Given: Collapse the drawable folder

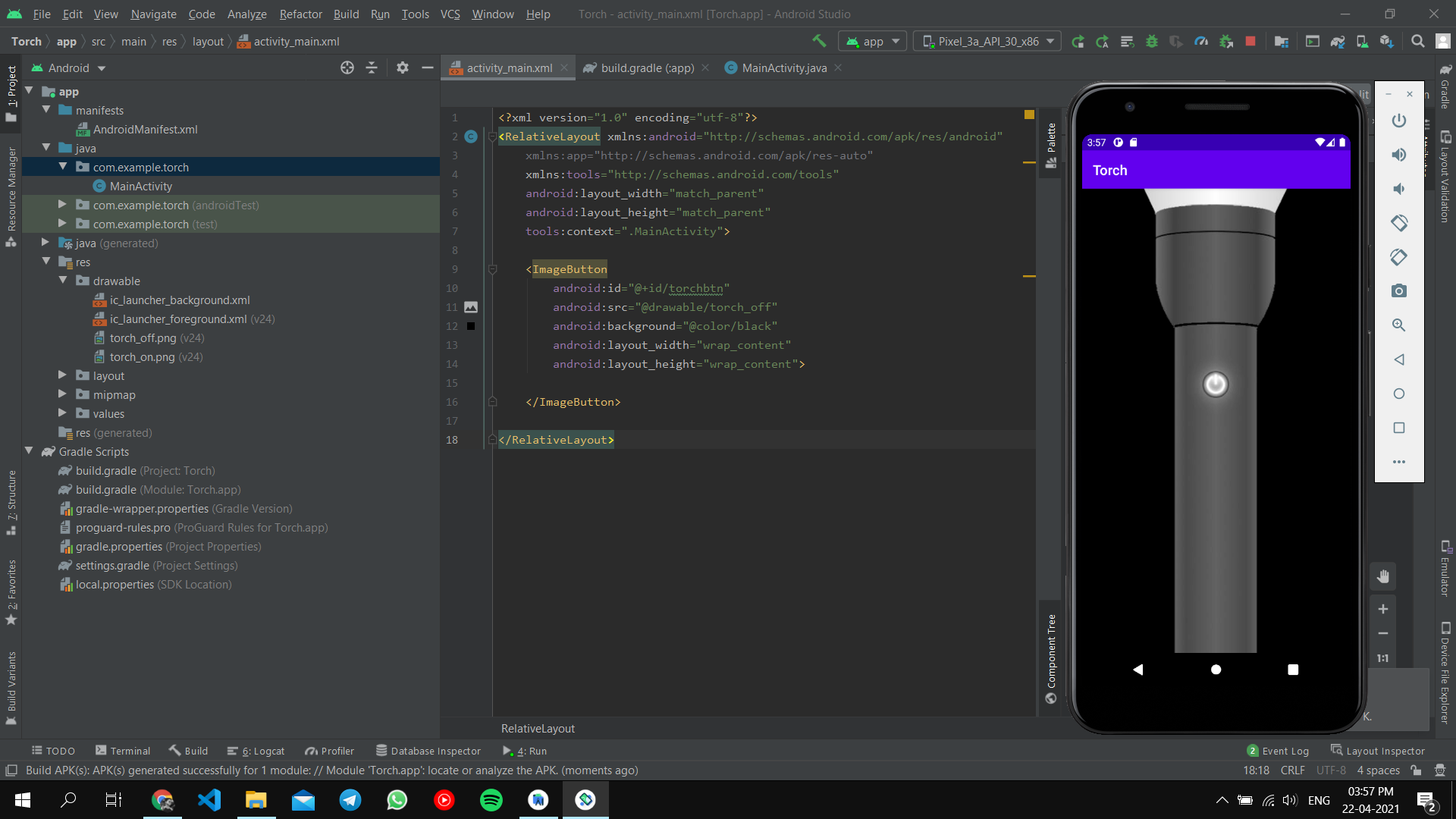Looking at the screenshot, I should coord(64,281).
